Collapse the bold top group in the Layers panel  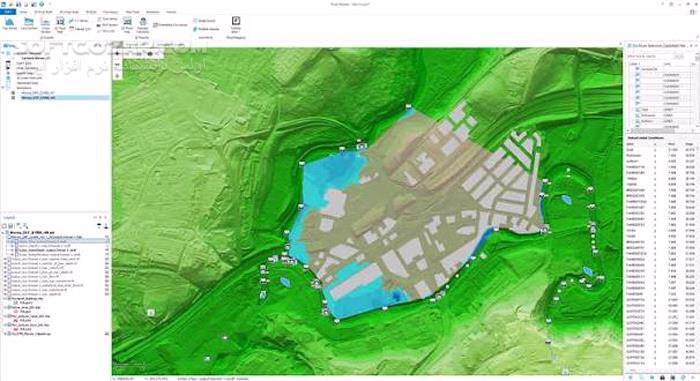(x=4, y=233)
